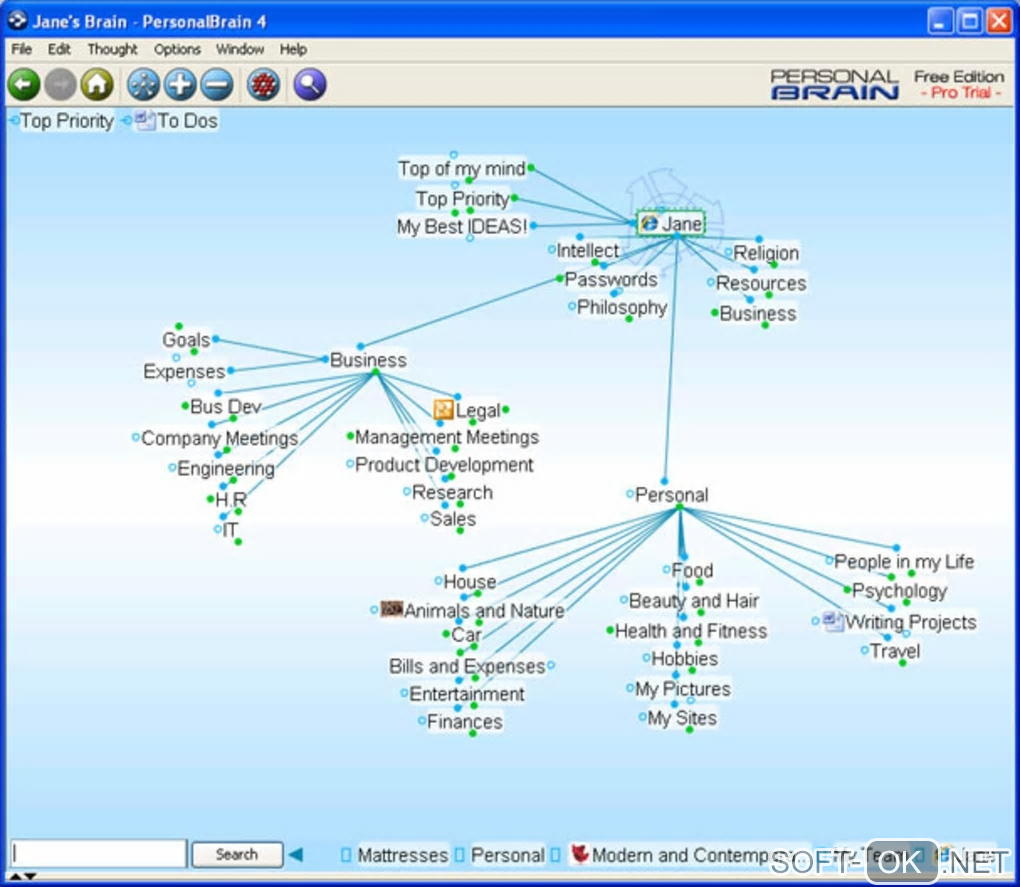Open the Thought menu
Image resolution: width=1020 pixels, height=887 pixels.
click(x=113, y=49)
